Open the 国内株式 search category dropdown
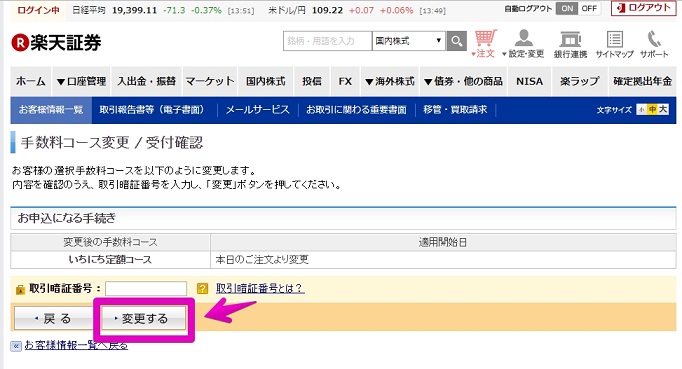The height and width of the screenshot is (369, 682). (x=408, y=41)
